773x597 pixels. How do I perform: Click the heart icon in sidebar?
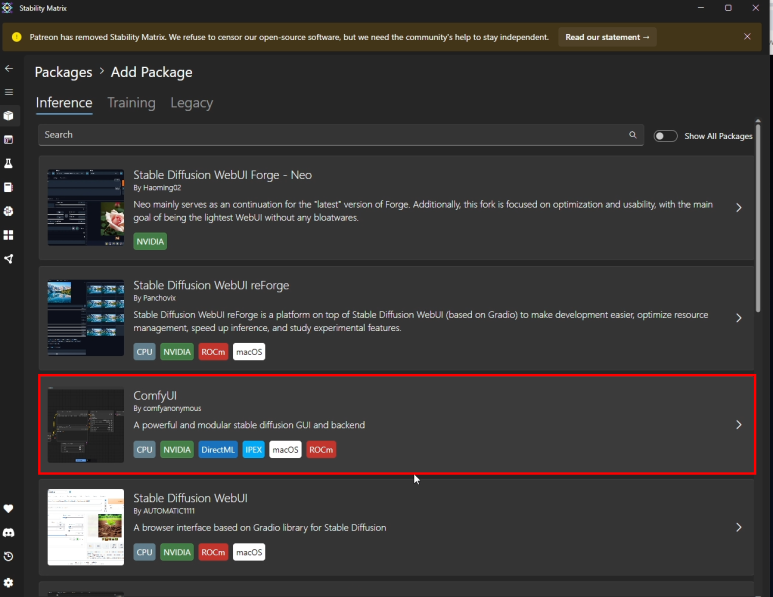(x=9, y=509)
